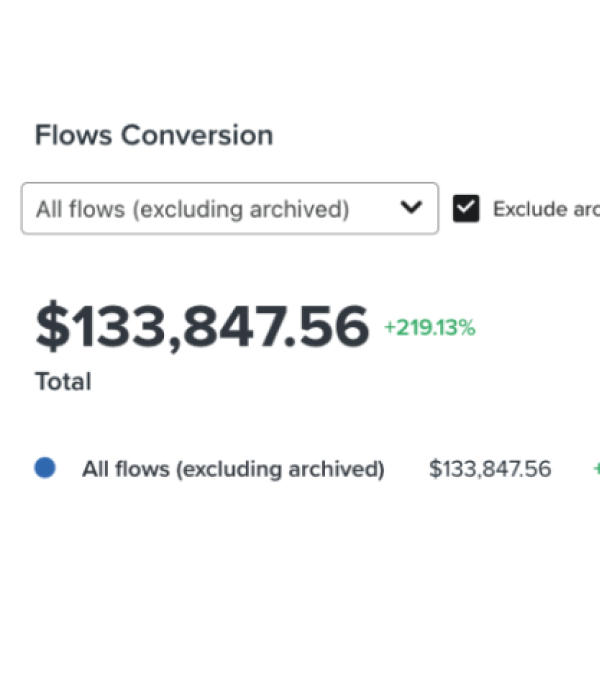Select the Flows Conversion heading

click(x=154, y=136)
